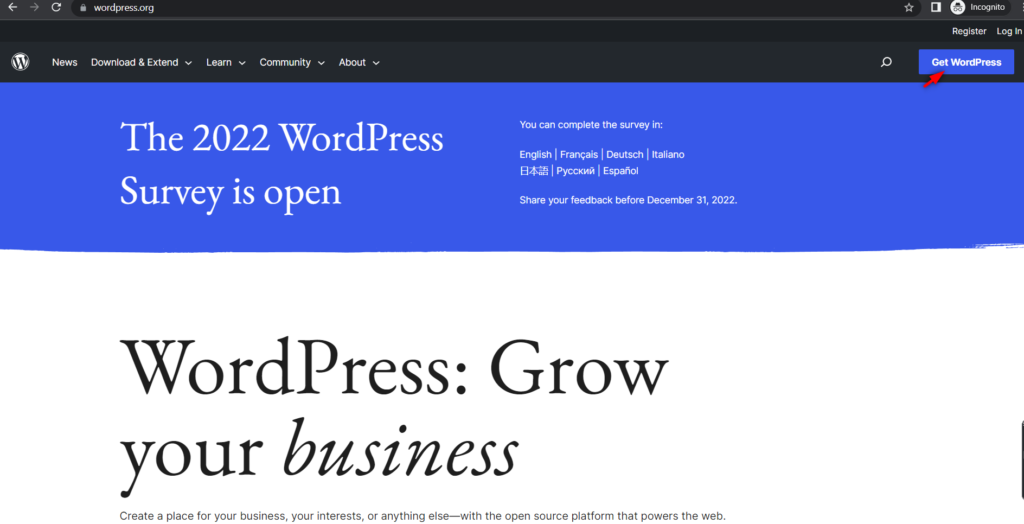The height and width of the screenshot is (524, 1024).
Task: Open site search magnifier icon
Action: pos(886,62)
